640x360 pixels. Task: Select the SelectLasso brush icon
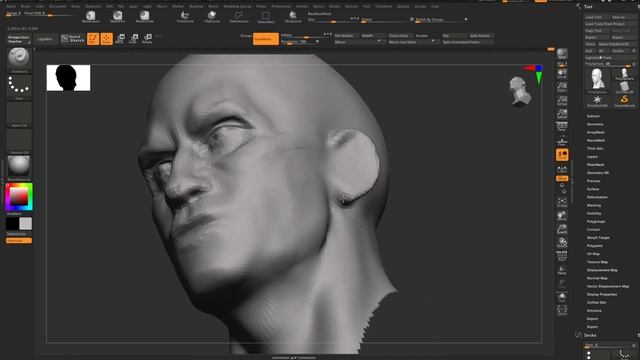(239, 16)
